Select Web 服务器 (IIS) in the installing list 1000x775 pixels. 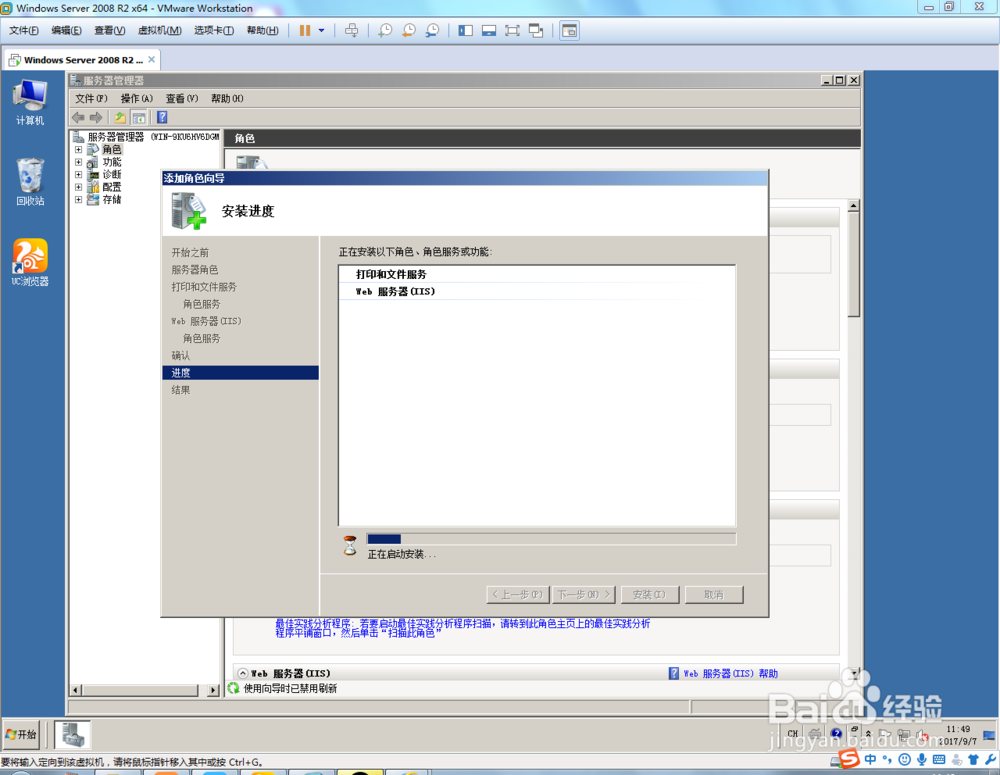pyautogui.click(x=395, y=292)
